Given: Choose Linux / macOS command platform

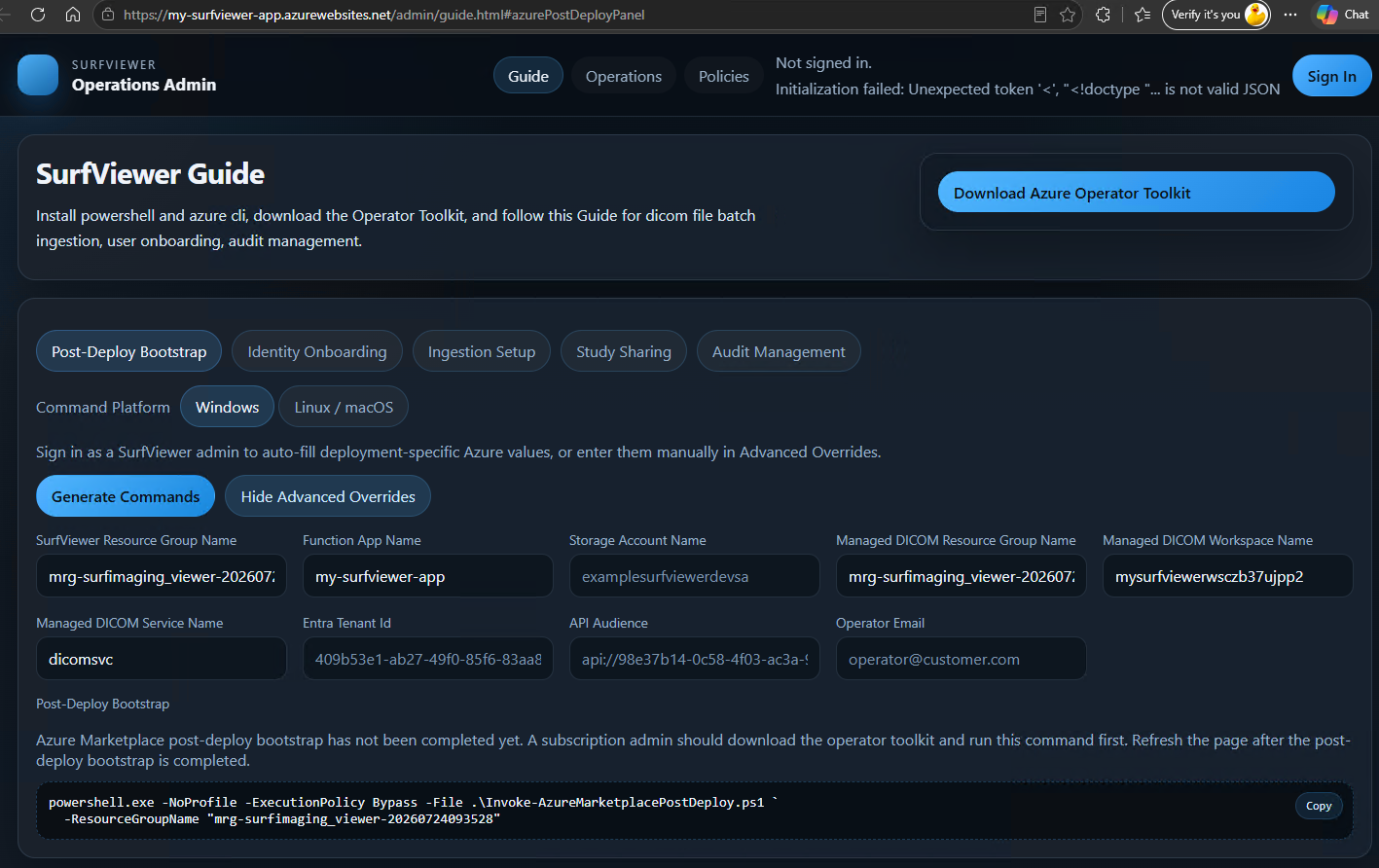Looking at the screenshot, I should click(344, 407).
